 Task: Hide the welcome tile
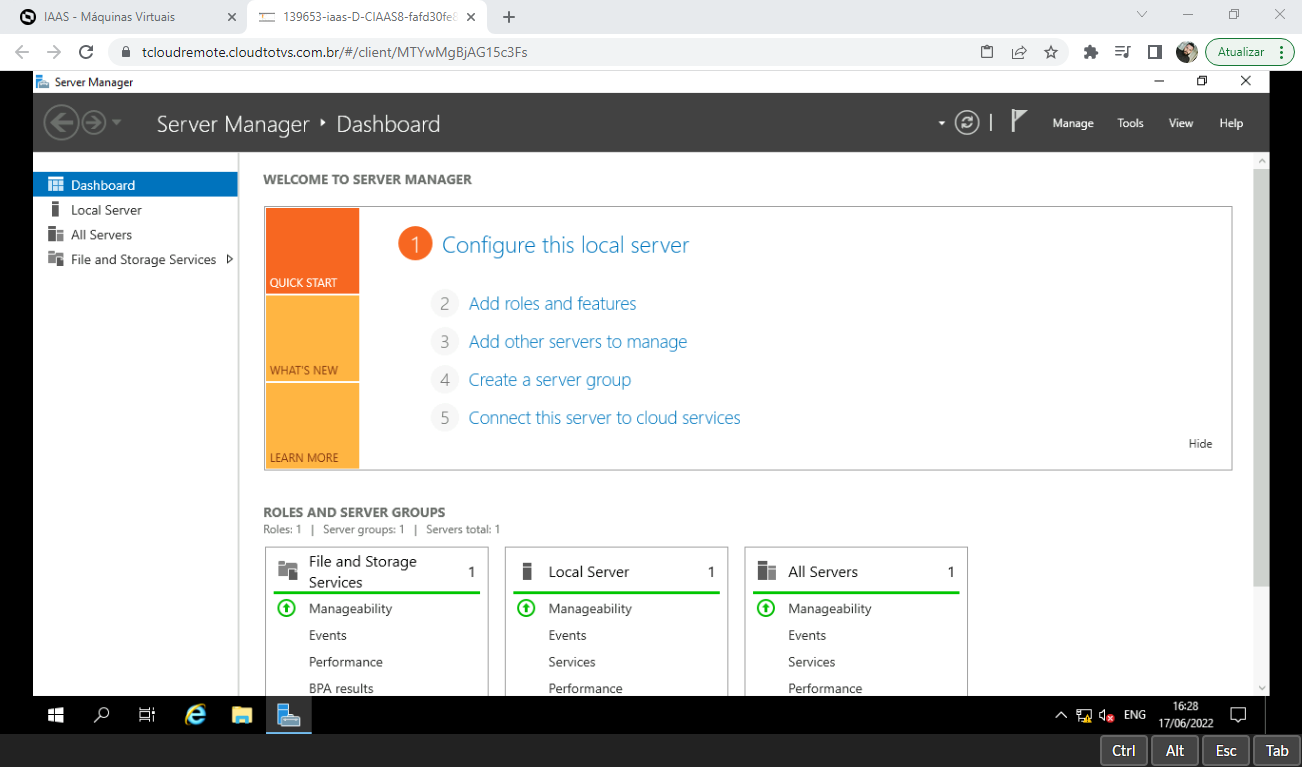[x=1200, y=444]
